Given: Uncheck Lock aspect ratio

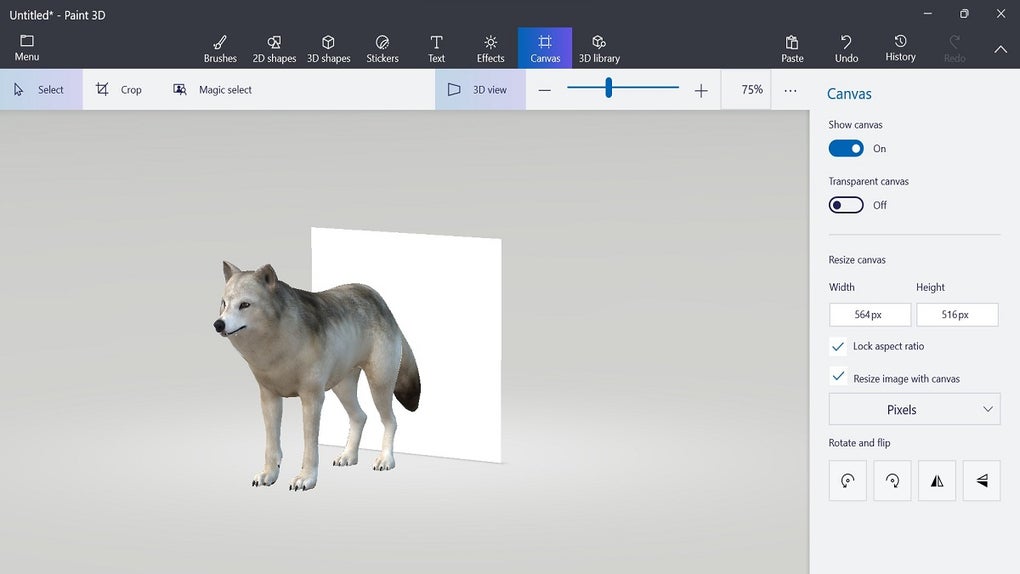Looking at the screenshot, I should coord(838,346).
